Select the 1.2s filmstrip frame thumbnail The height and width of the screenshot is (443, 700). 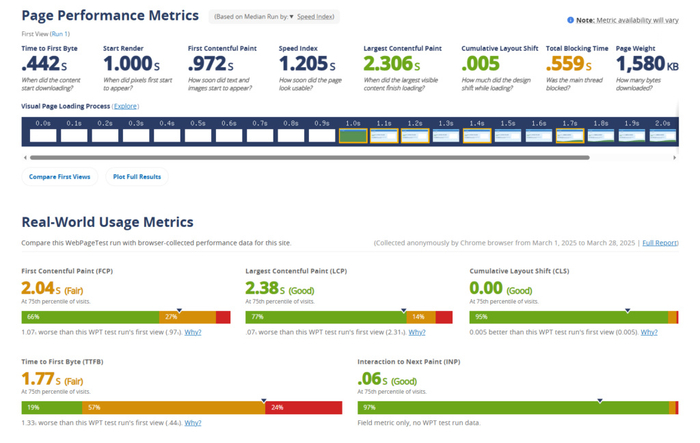pyautogui.click(x=415, y=136)
